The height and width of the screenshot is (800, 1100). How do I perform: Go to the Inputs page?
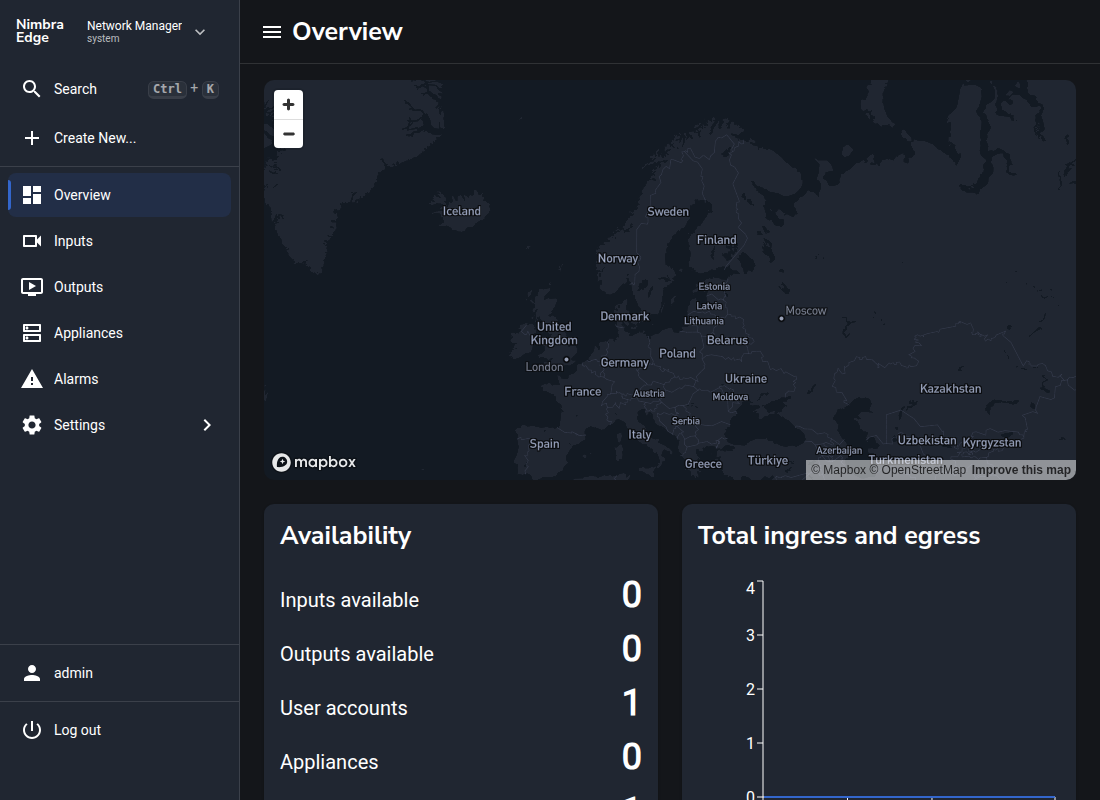tap(119, 241)
